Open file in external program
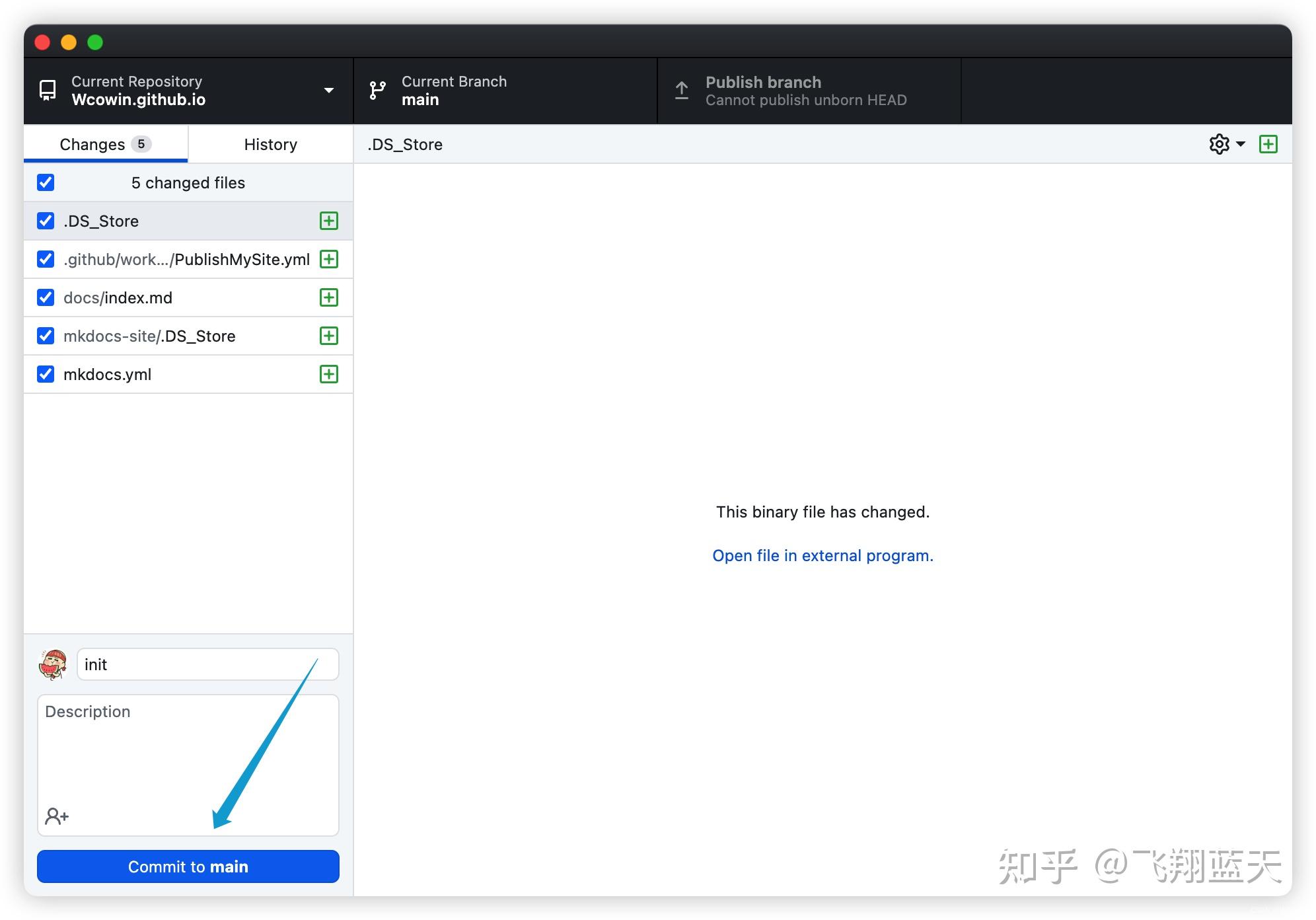The height and width of the screenshot is (920, 1316). coord(822,555)
